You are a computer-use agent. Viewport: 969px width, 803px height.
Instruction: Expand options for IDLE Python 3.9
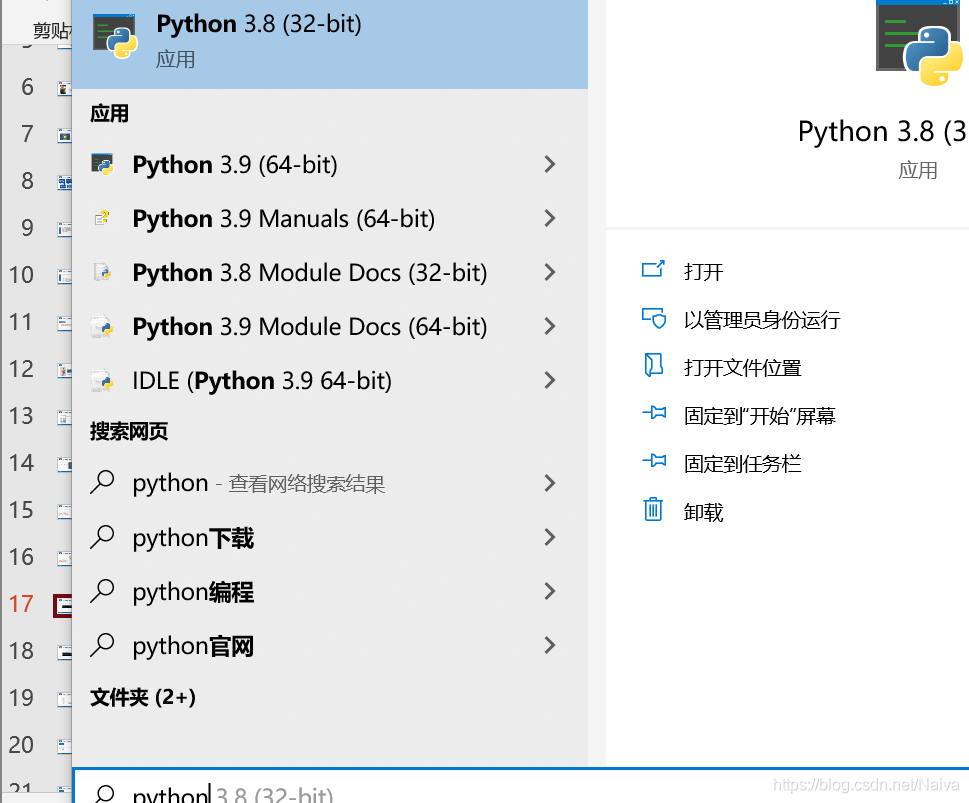[549, 380]
